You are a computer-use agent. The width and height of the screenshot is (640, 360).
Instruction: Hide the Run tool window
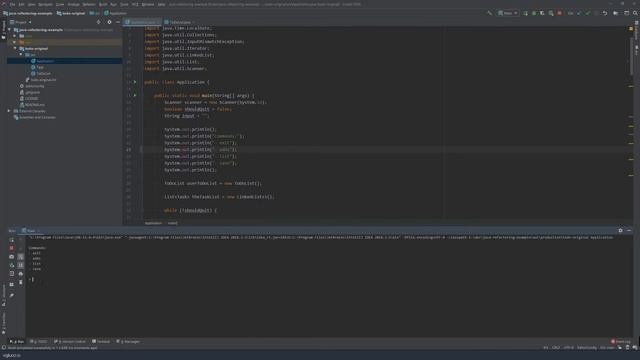click(629, 231)
